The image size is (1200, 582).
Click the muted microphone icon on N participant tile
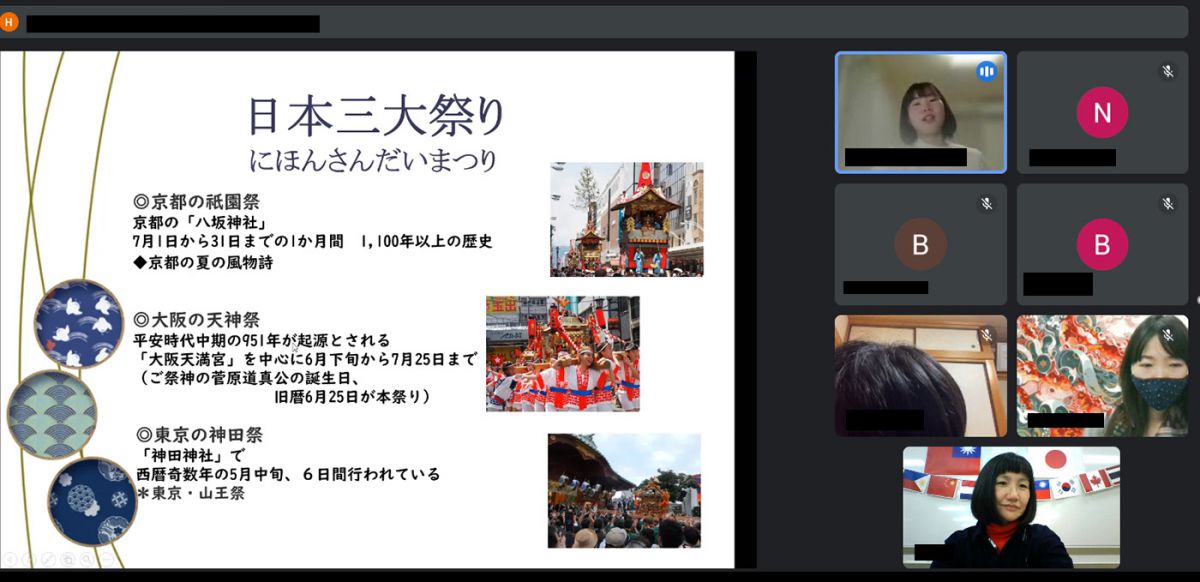1167,71
